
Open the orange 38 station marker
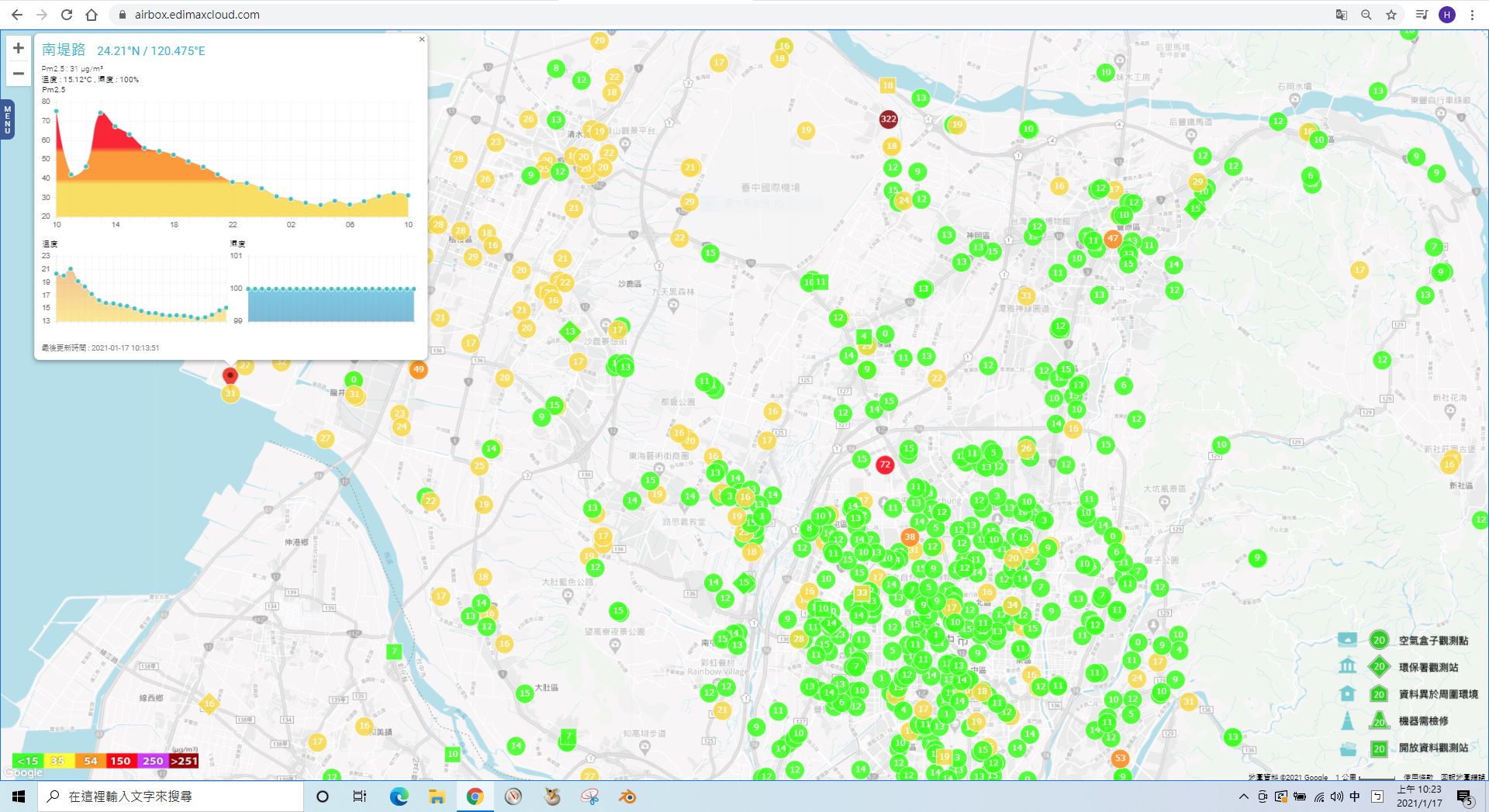coord(910,536)
